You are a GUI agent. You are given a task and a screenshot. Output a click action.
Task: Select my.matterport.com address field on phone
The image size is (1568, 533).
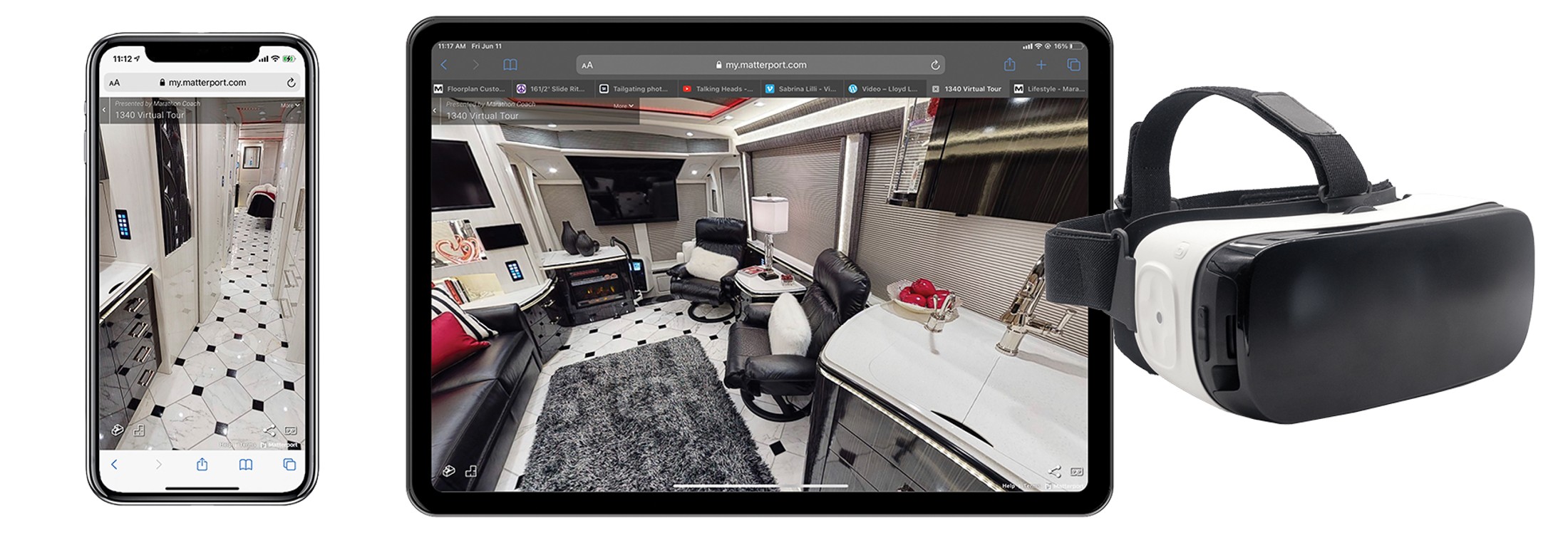[x=202, y=83]
